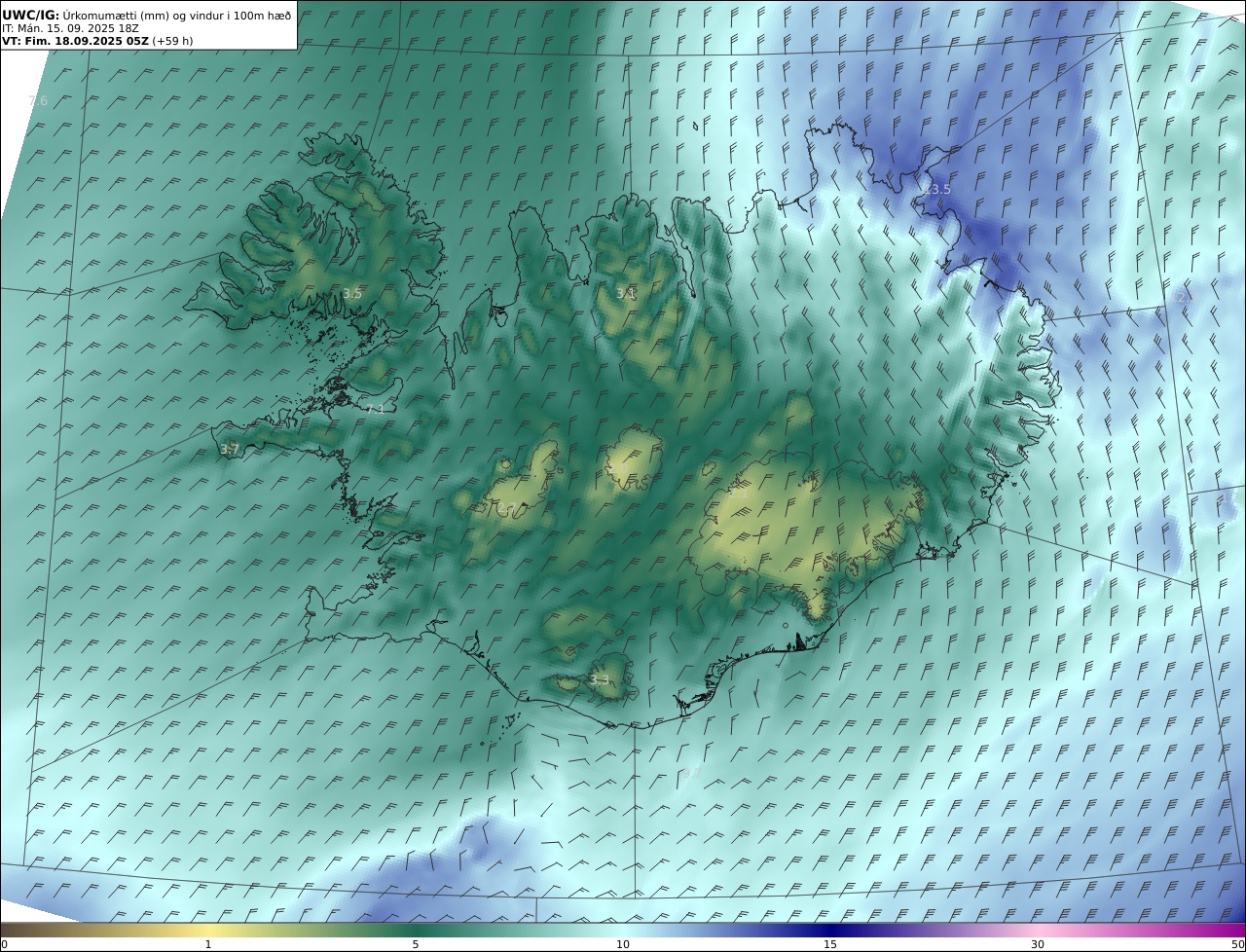Click the colorbar tick label '15'
The height and width of the screenshot is (952, 1246).
pos(830,944)
